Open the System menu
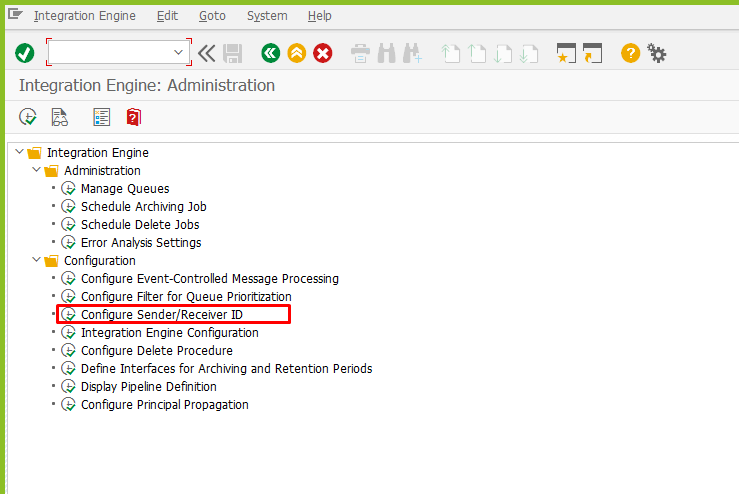The width and height of the screenshot is (739, 494). pos(267,16)
